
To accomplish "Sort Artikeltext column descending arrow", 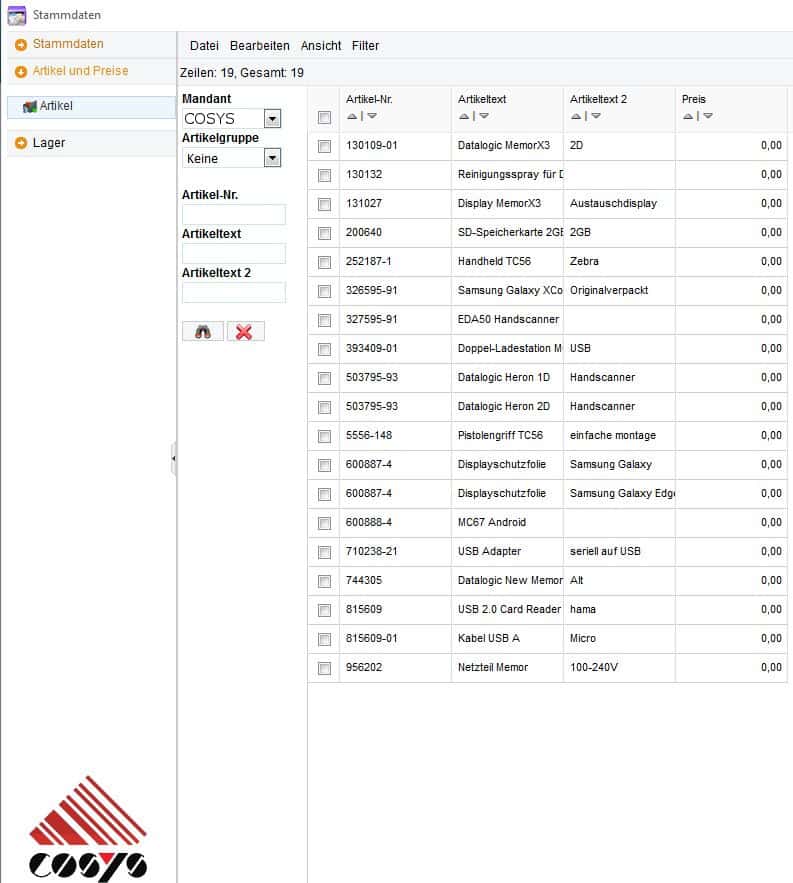I will pos(484,116).
